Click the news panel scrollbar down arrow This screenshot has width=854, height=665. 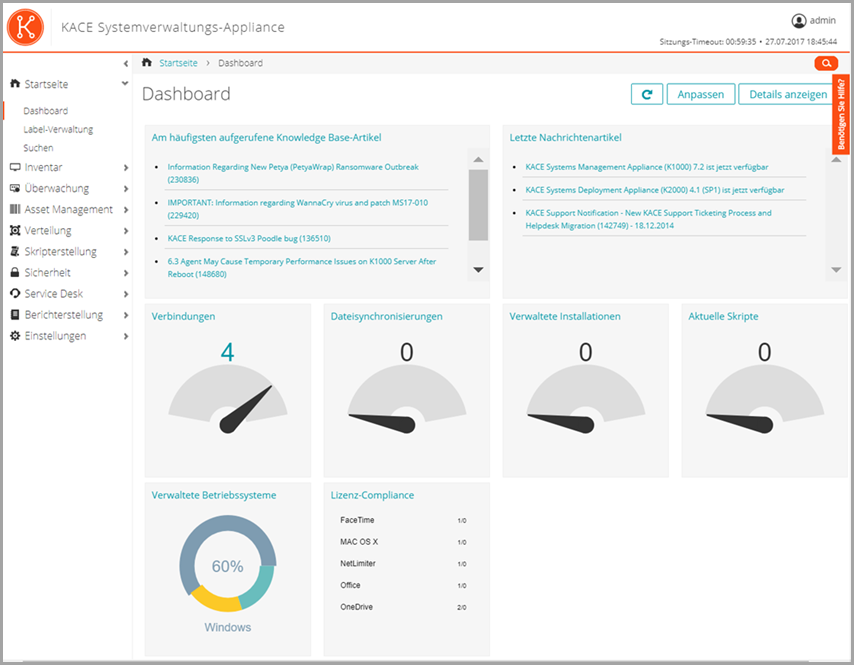tap(834, 269)
